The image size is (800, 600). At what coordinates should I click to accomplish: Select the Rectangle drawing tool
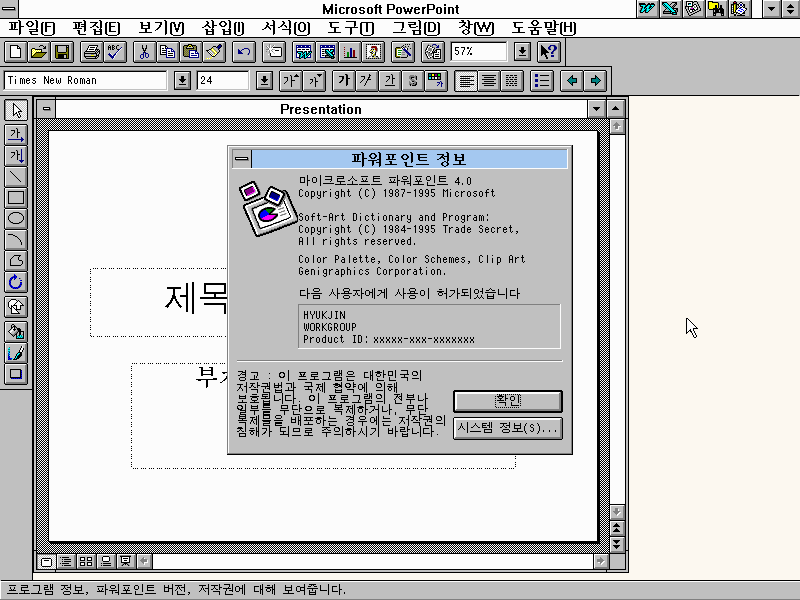(x=16, y=197)
